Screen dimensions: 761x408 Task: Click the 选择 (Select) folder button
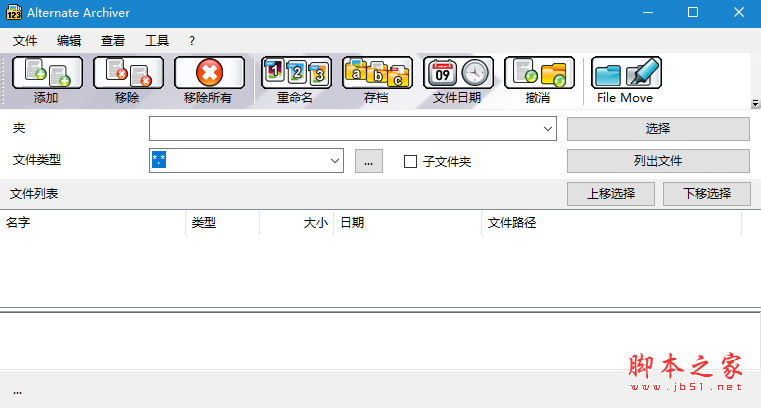[x=658, y=129]
